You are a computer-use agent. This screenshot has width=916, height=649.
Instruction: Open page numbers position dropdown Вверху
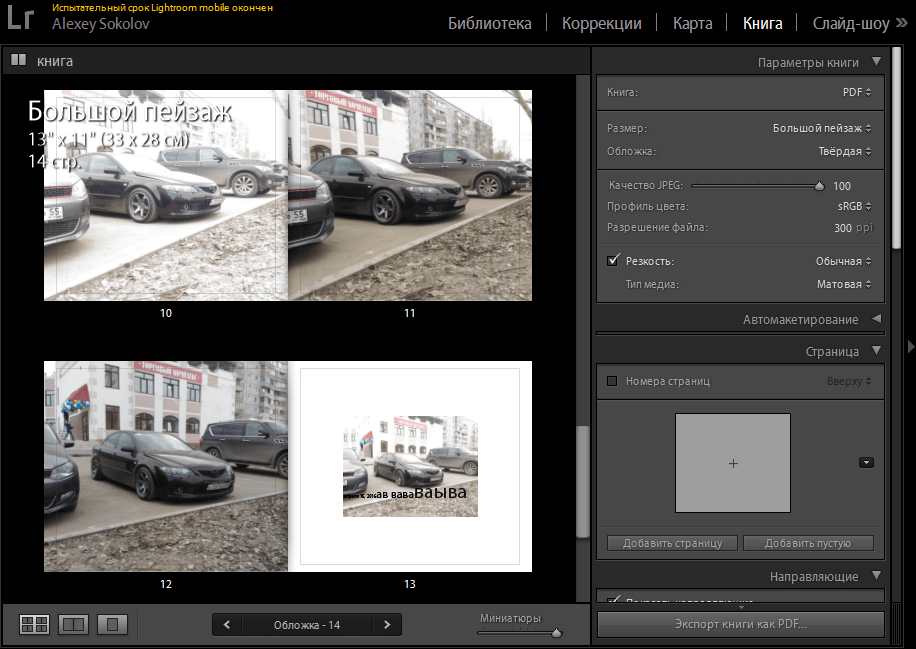(849, 381)
